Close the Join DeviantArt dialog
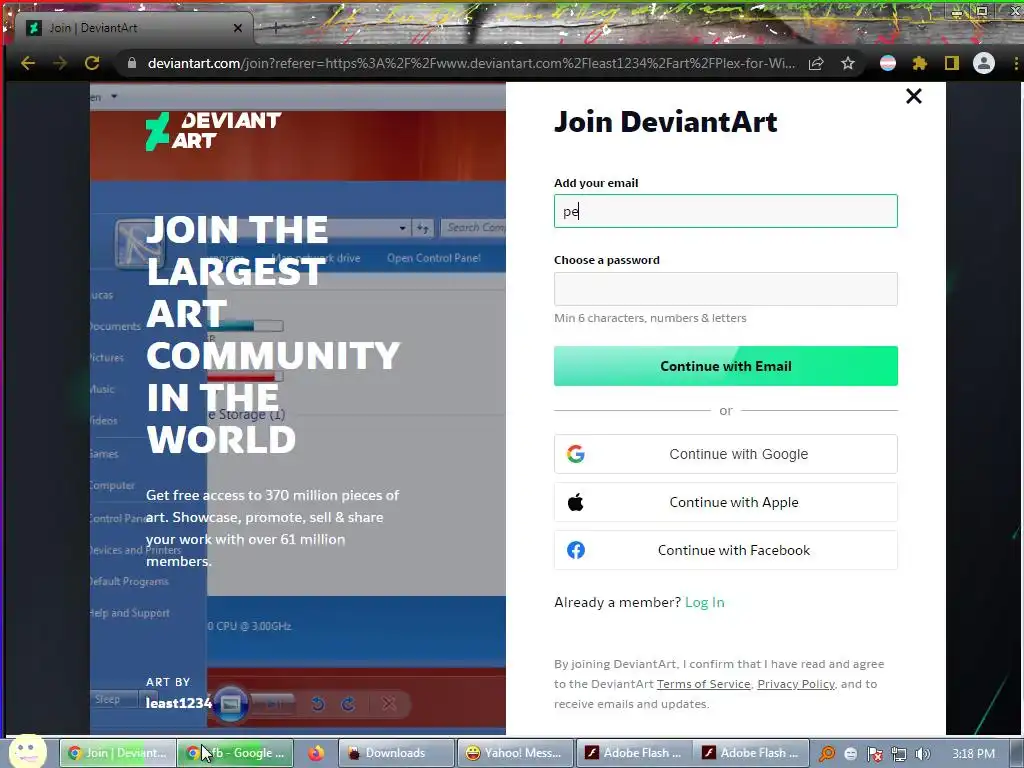Viewport: 1024px width, 768px height. pos(914,96)
